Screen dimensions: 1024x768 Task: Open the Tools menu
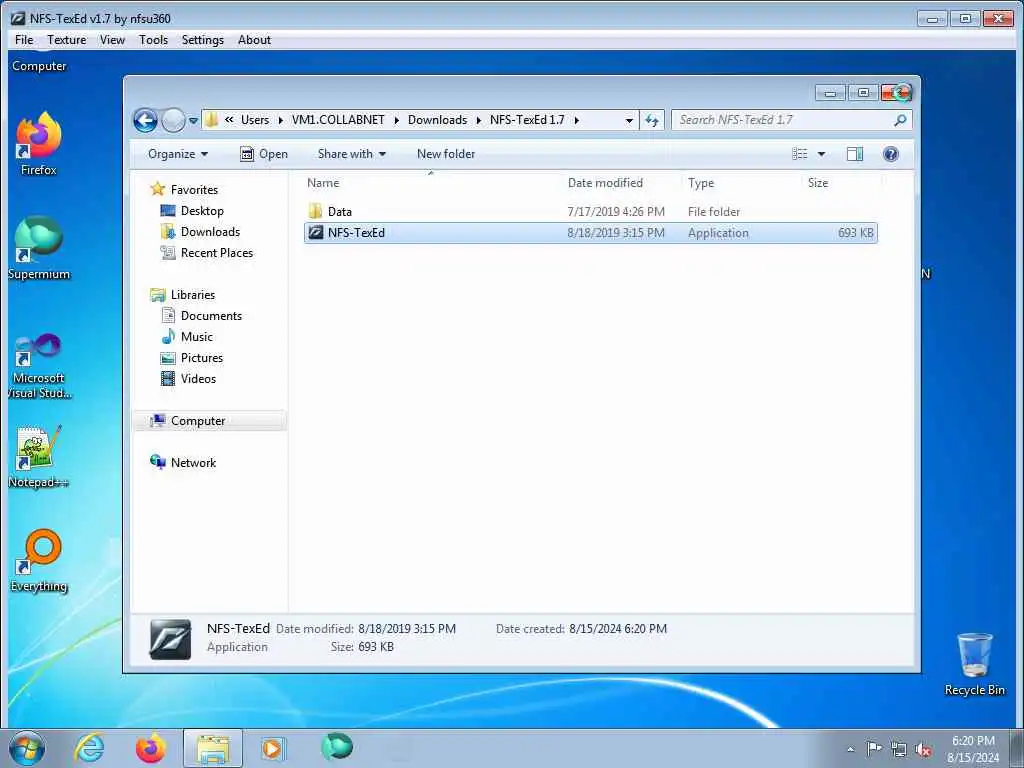[x=153, y=40]
